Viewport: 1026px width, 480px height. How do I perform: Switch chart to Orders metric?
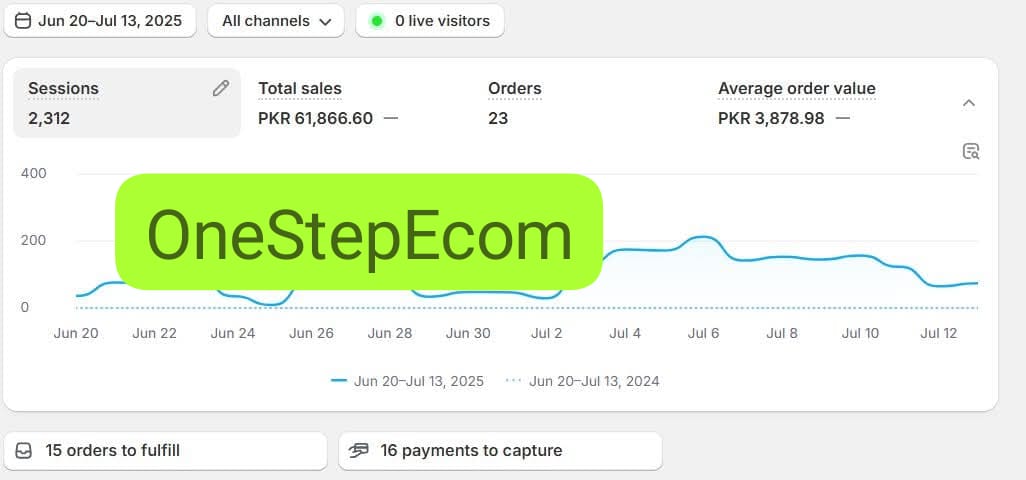coord(515,103)
